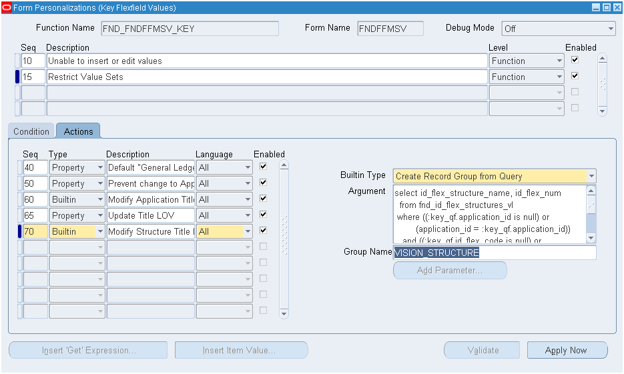Select the Actions tab
The width and height of the screenshot is (624, 374).
[x=78, y=131]
